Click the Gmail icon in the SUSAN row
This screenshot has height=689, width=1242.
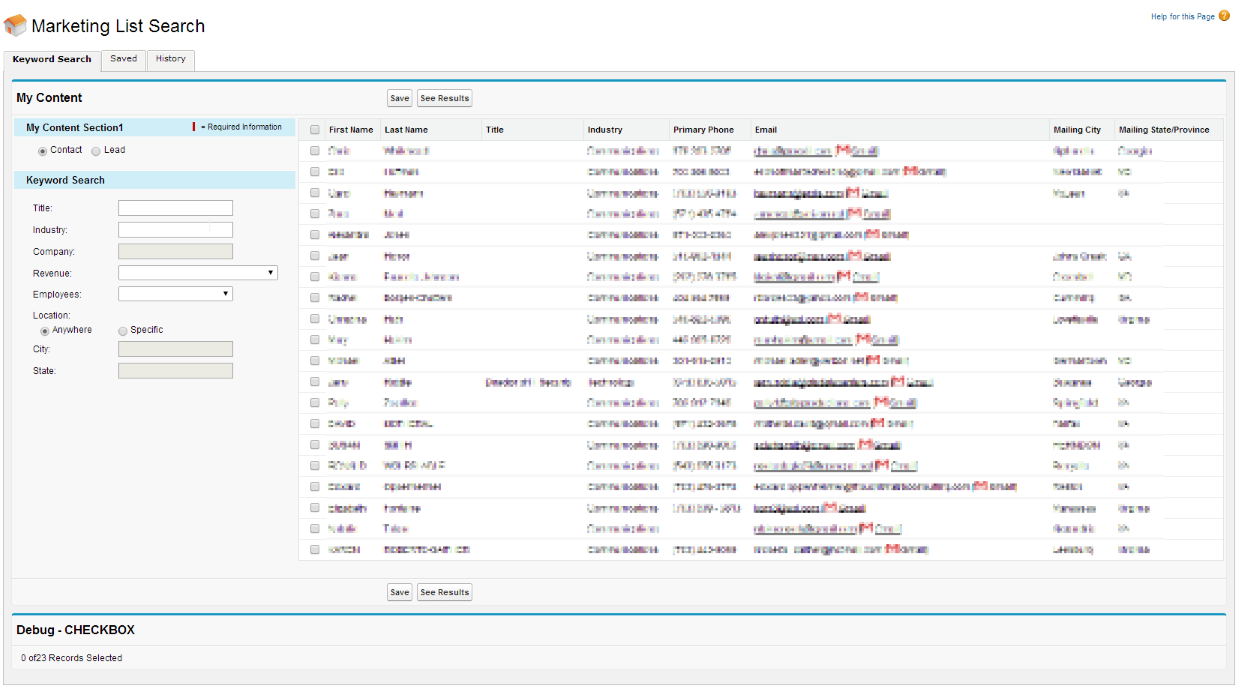click(x=866, y=445)
